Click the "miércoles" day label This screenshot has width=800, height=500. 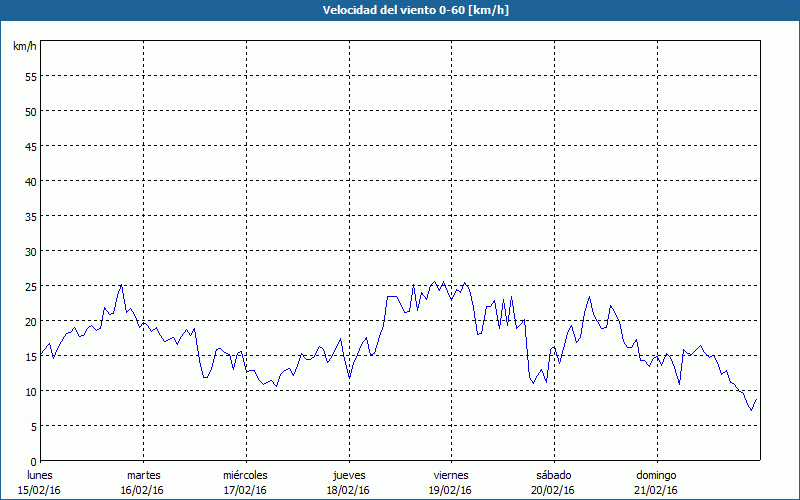pos(245,474)
